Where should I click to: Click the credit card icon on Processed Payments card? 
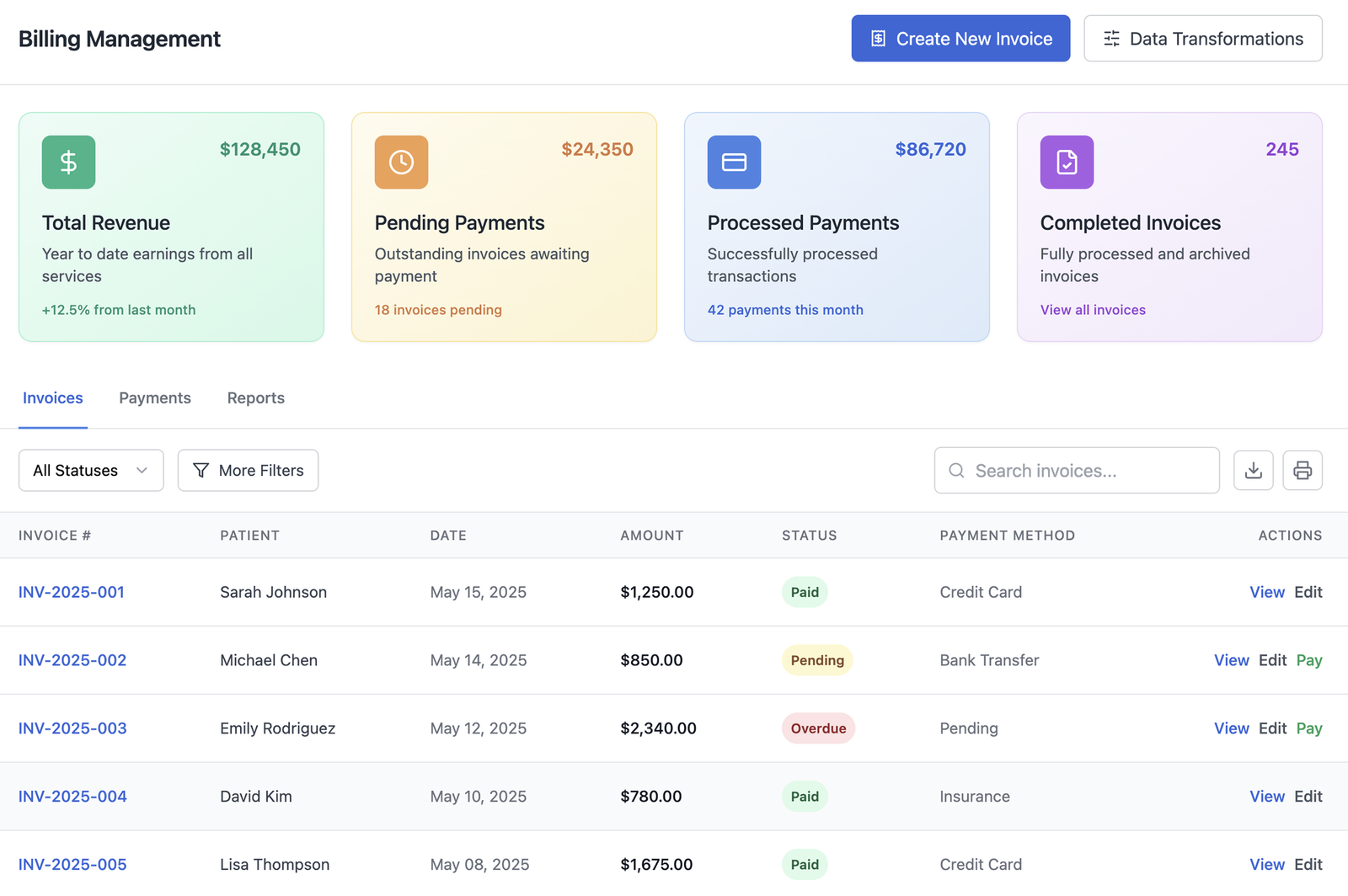(x=734, y=162)
